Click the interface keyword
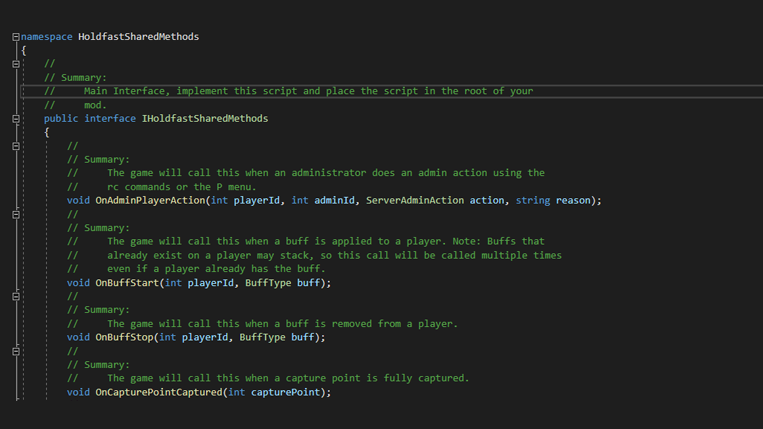This screenshot has height=429, width=763. click(110, 119)
